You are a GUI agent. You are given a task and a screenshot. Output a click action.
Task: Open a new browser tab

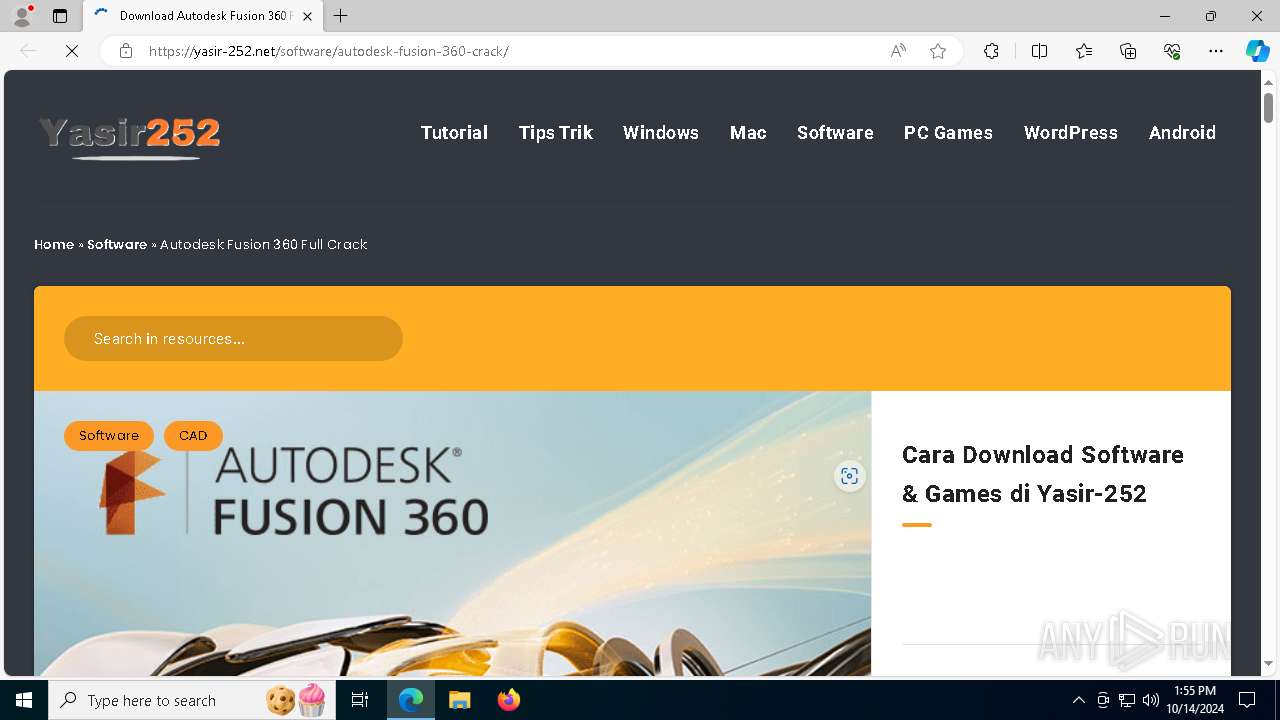[x=341, y=16]
